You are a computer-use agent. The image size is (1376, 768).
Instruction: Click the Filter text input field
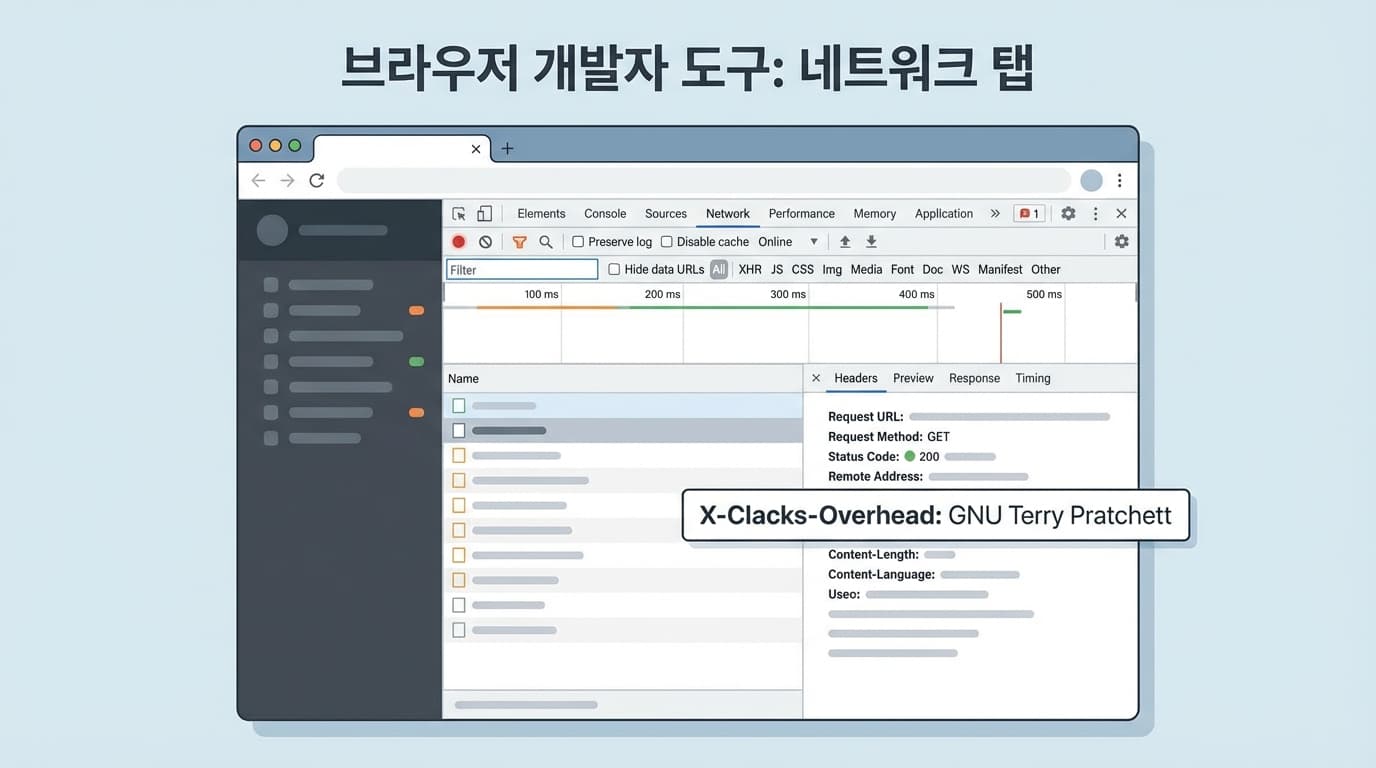pyautogui.click(x=522, y=270)
